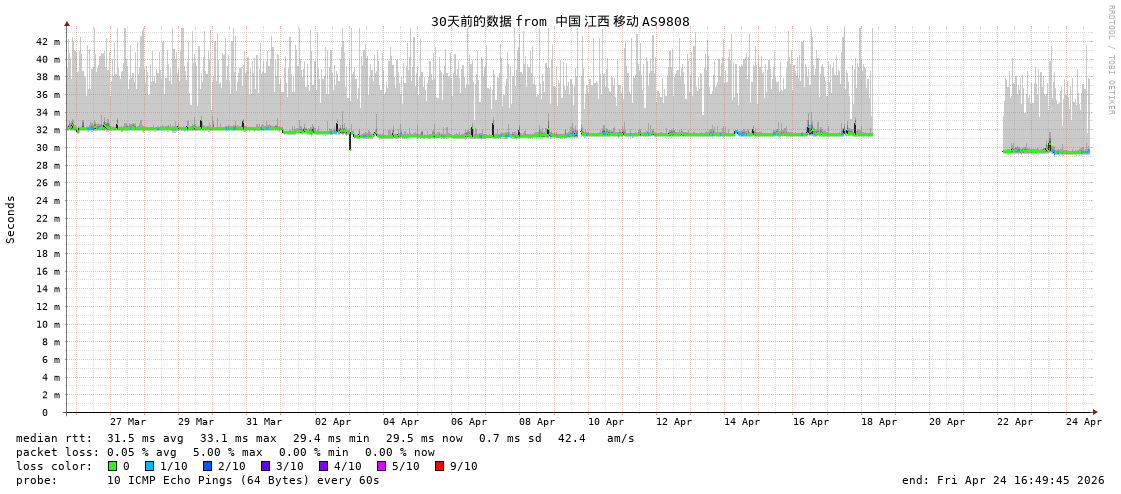The image size is (1121, 494).
Task: Click the 27 Mar date label
Action: click(128, 422)
